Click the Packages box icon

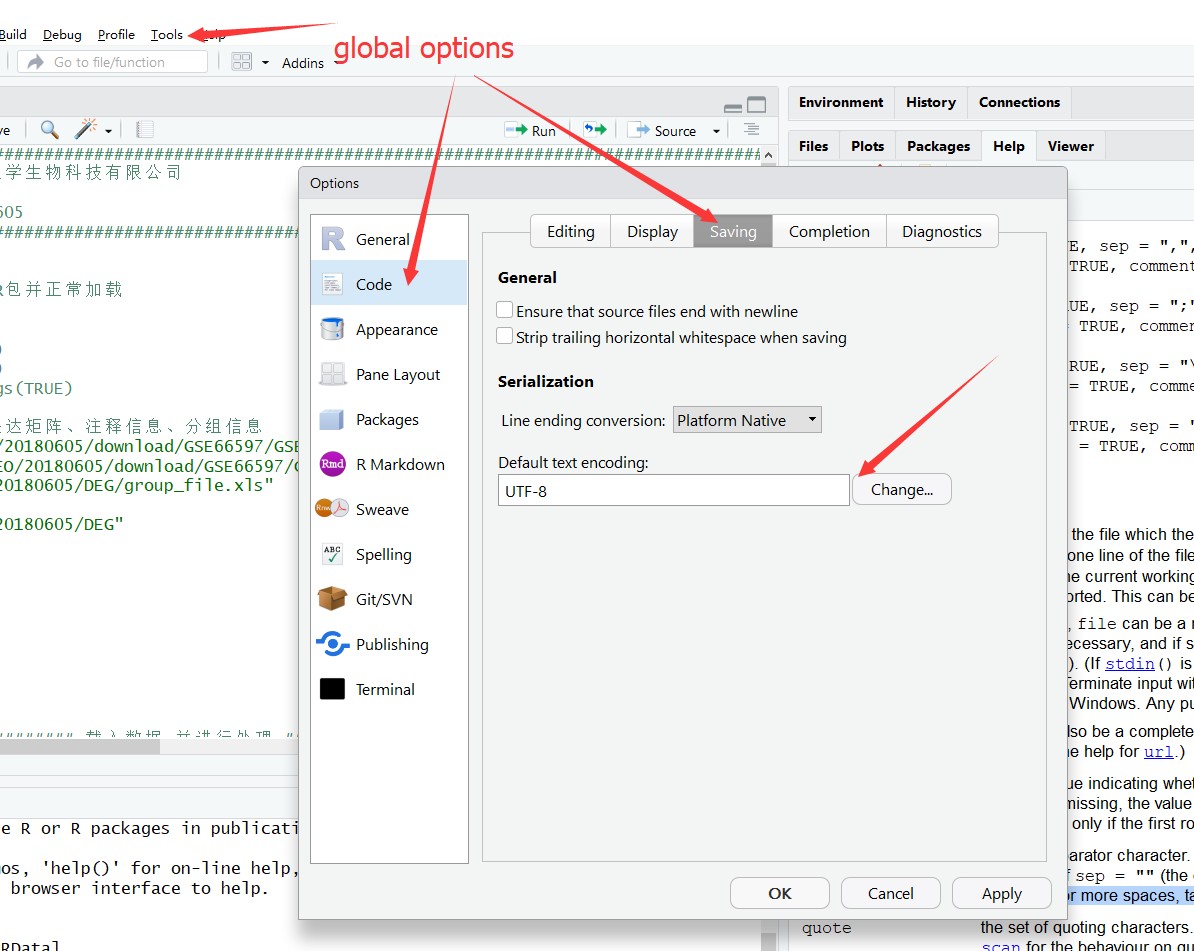pyautogui.click(x=332, y=419)
